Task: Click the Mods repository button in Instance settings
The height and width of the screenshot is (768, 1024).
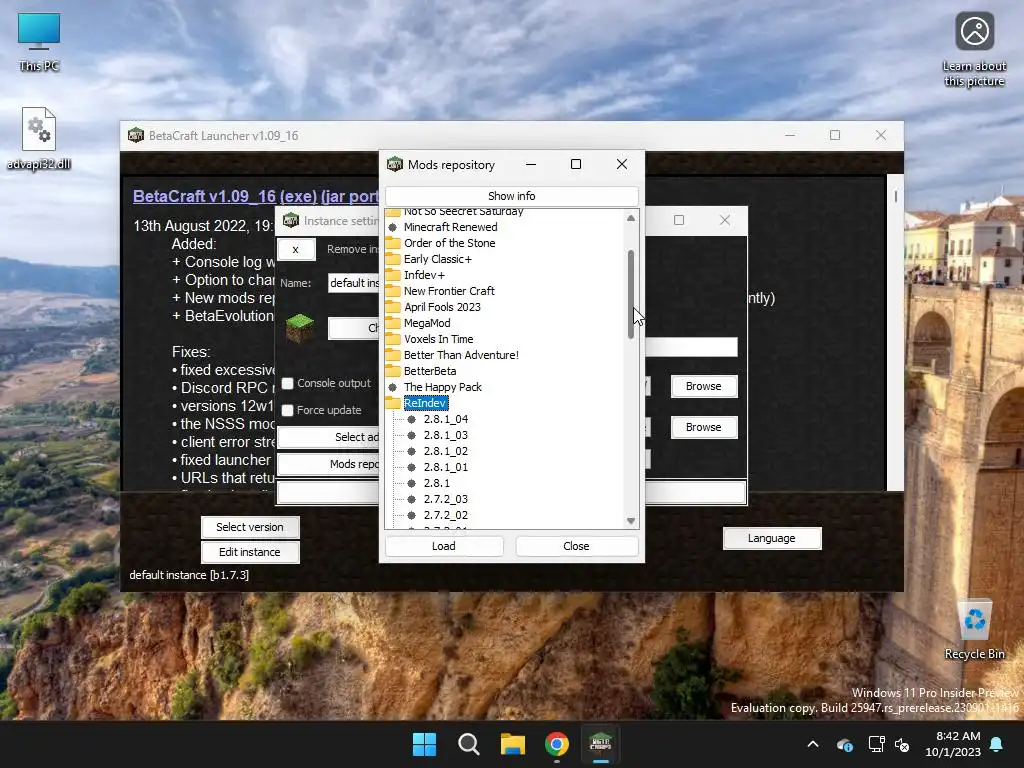Action: point(328,464)
